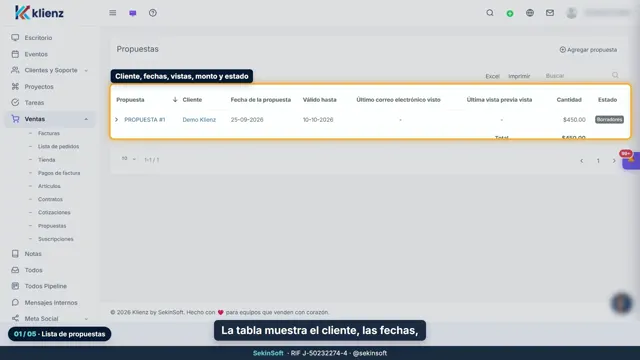Click the Tareas check-circle icon
The image size is (640, 360).
pyautogui.click(x=15, y=102)
